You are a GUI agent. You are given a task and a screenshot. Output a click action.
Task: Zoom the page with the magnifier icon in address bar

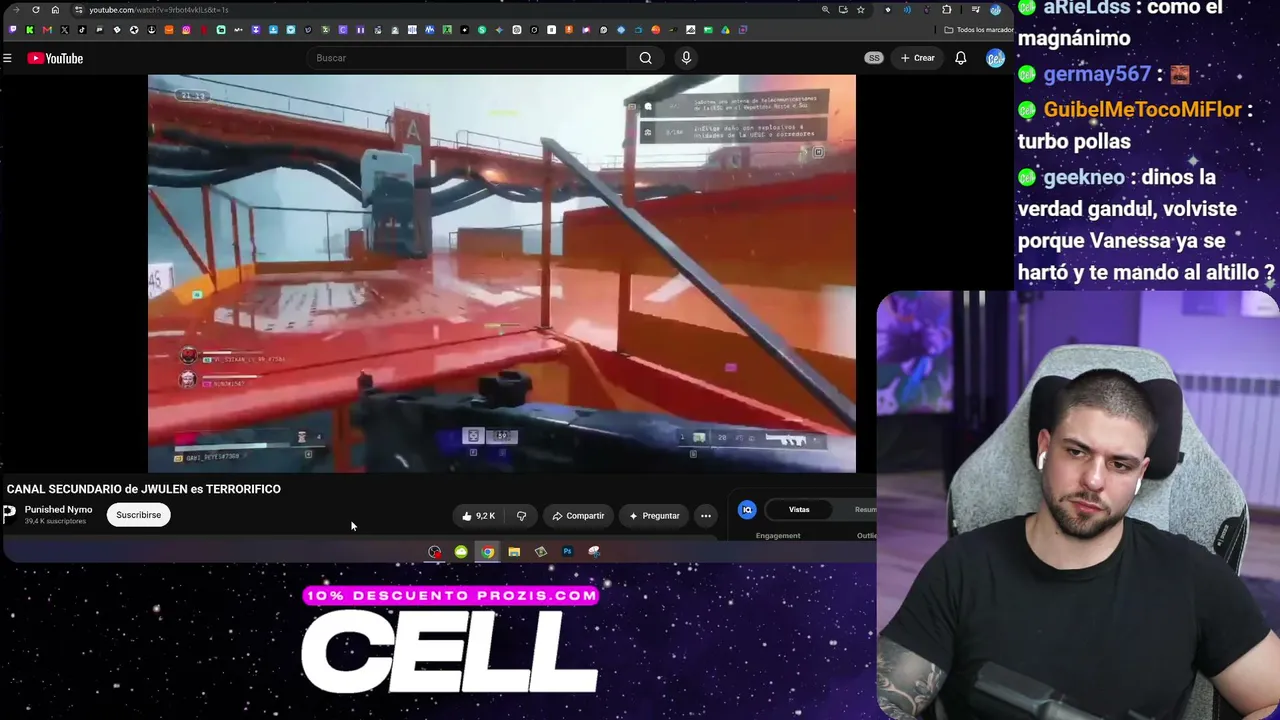[x=825, y=10]
